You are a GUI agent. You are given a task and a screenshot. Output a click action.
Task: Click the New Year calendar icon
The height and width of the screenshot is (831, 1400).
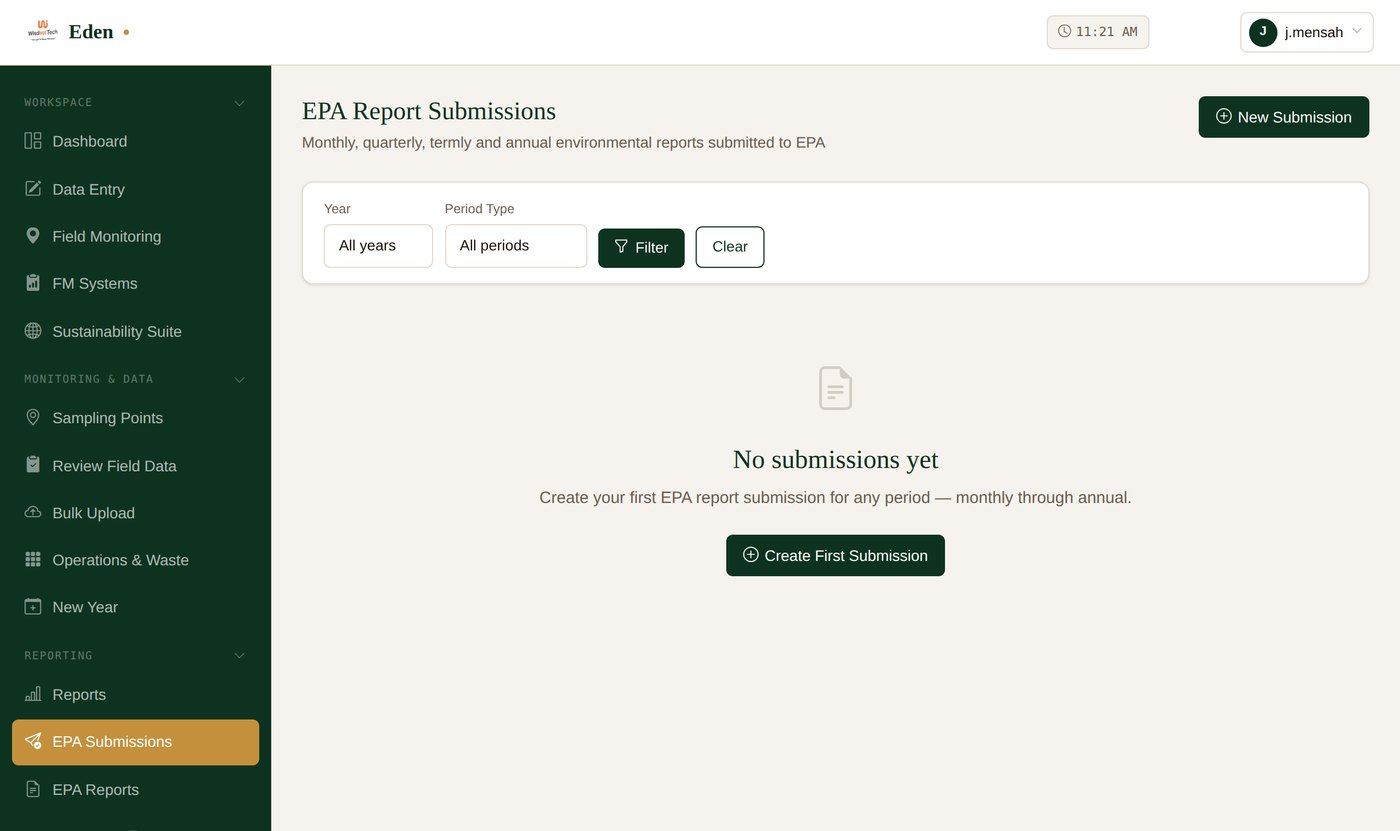(x=33, y=607)
